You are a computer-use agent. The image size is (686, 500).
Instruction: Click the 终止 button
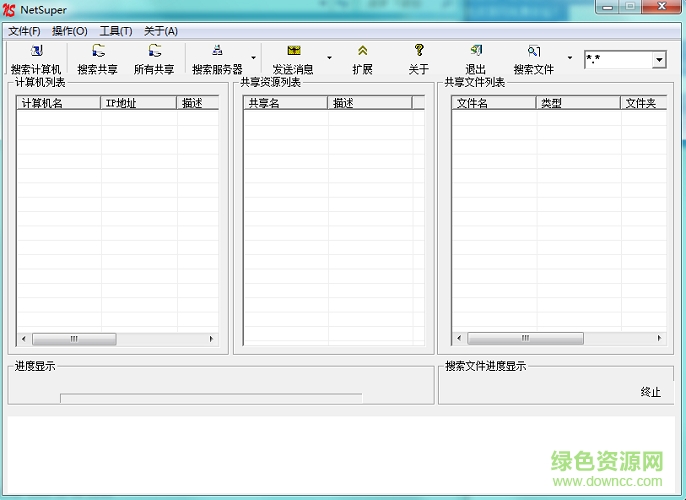pyautogui.click(x=651, y=392)
